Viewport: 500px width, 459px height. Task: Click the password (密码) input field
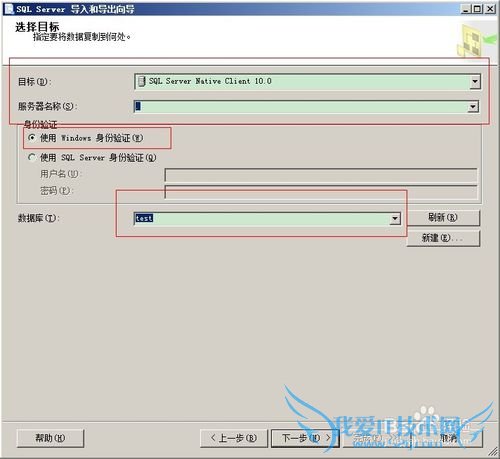[x=321, y=191]
